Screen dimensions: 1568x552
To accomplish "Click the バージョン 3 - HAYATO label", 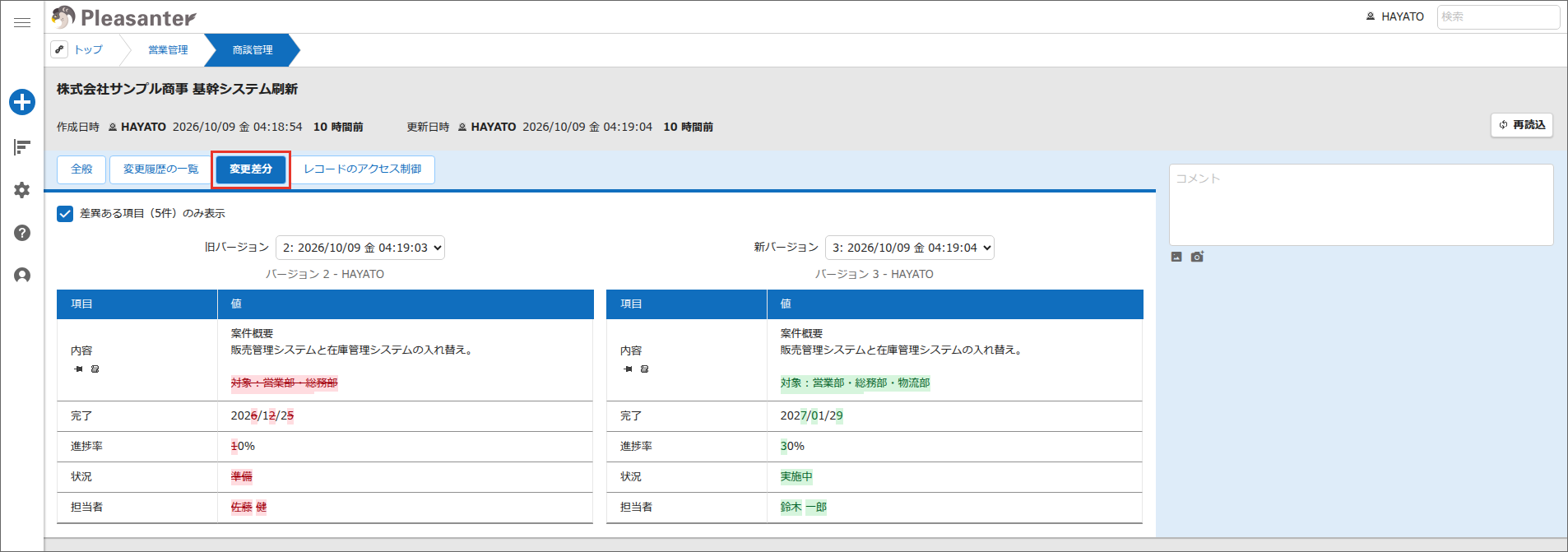I will click(x=874, y=275).
